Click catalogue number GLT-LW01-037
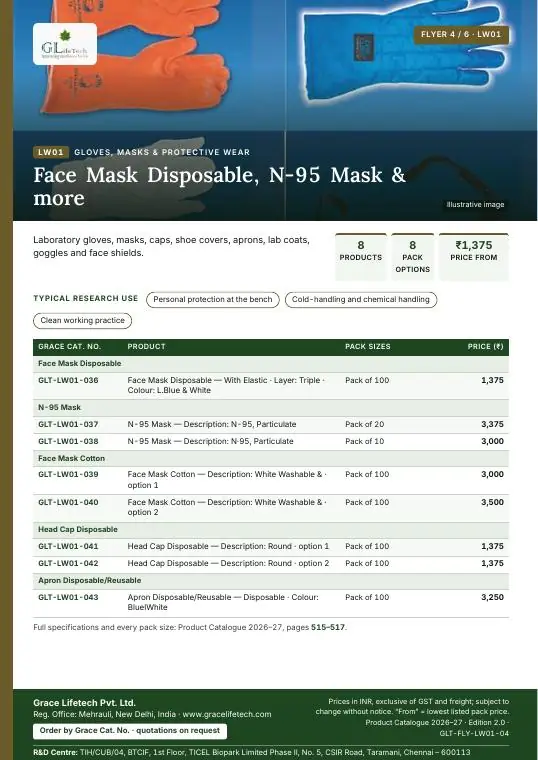The image size is (538, 760). point(68,425)
